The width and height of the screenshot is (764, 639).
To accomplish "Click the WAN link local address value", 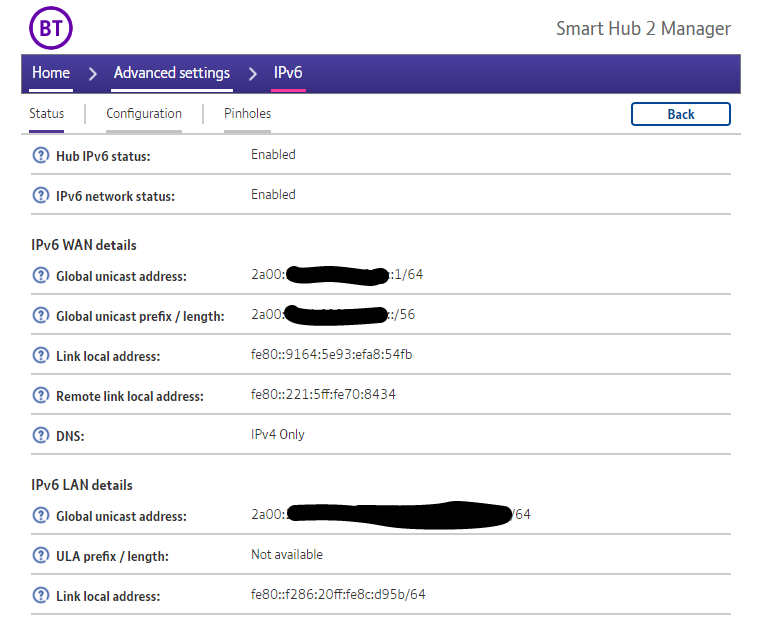I will point(331,355).
